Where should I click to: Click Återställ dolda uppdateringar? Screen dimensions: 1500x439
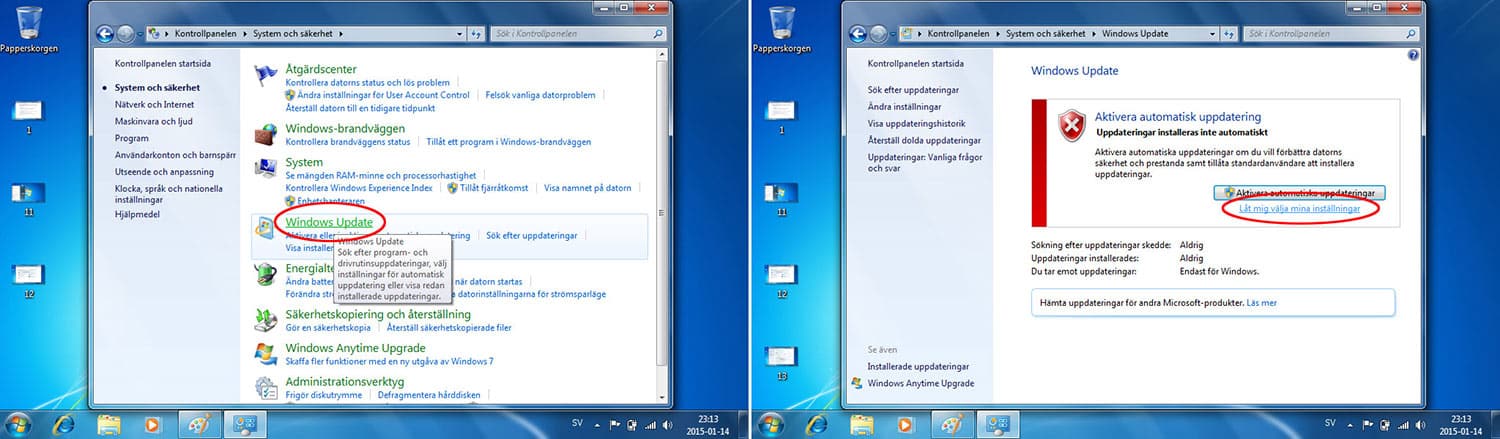tap(924, 140)
